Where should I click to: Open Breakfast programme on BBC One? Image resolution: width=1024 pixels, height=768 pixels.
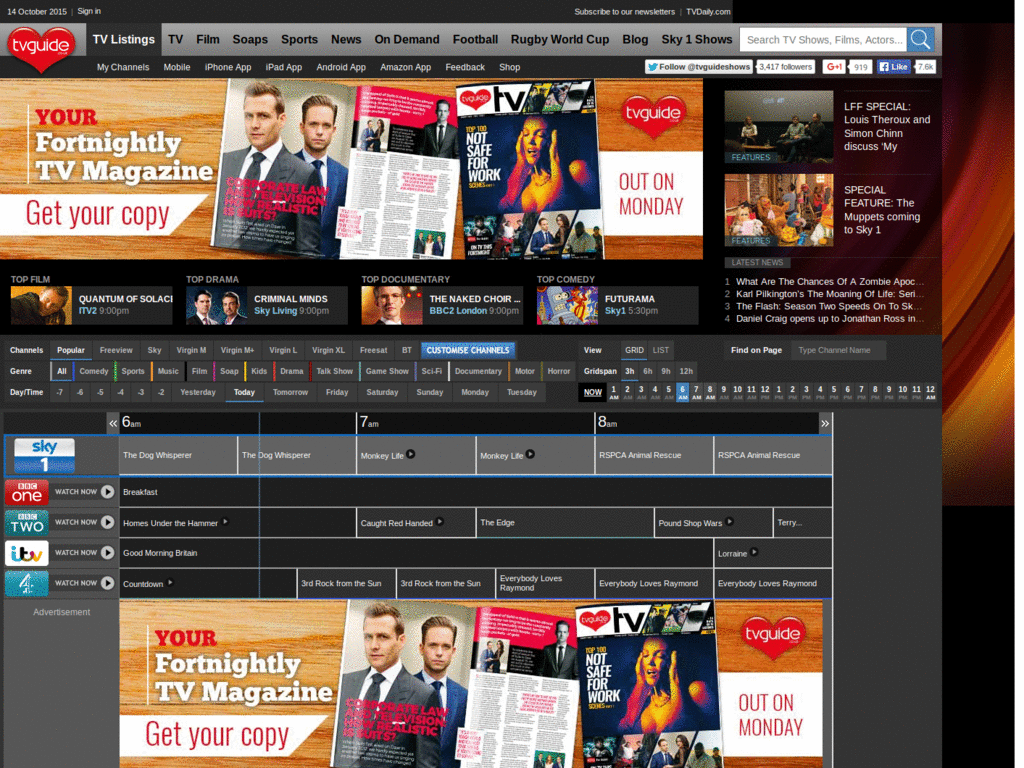(475, 492)
